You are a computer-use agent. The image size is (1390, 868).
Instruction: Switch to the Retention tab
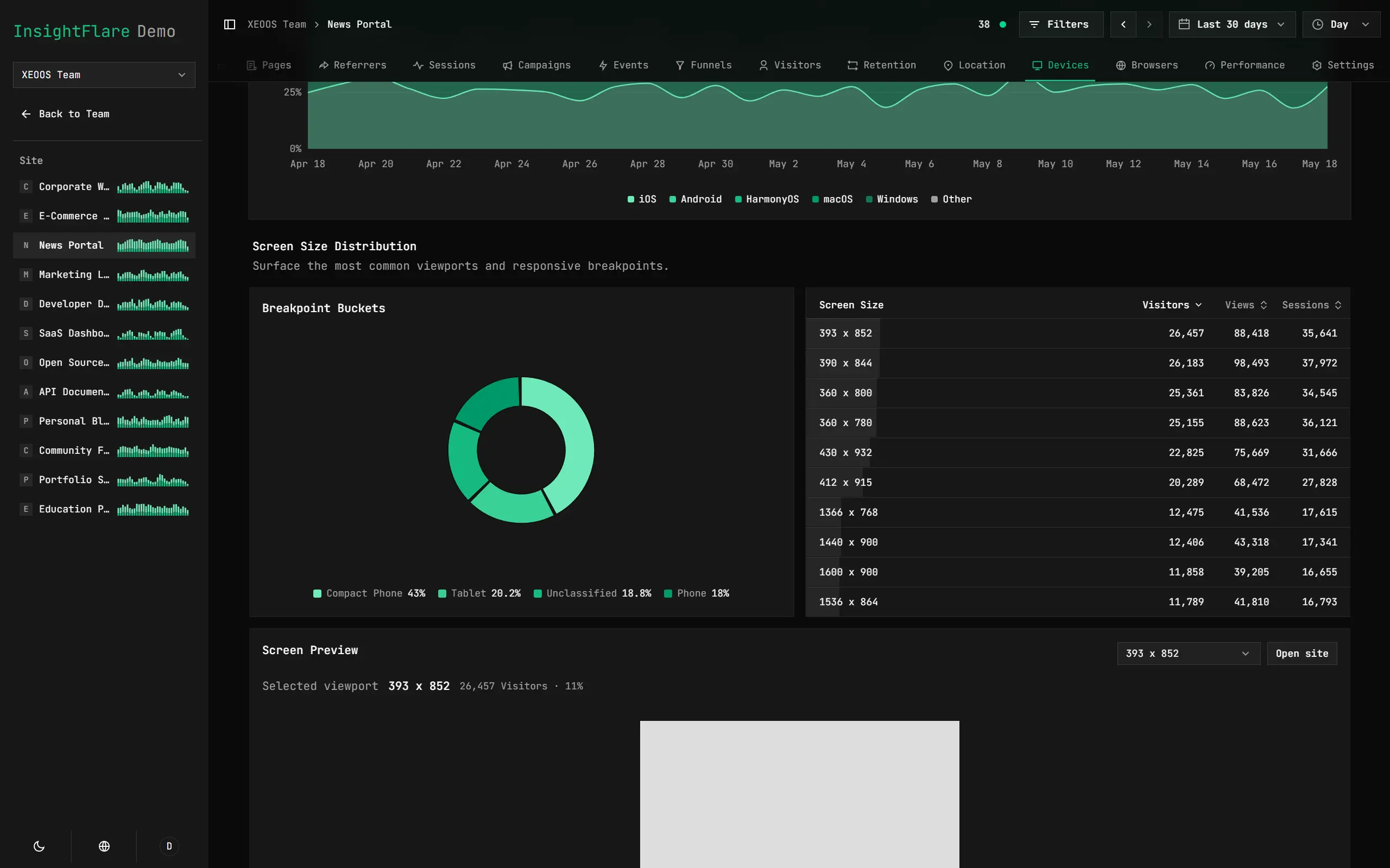click(x=881, y=65)
